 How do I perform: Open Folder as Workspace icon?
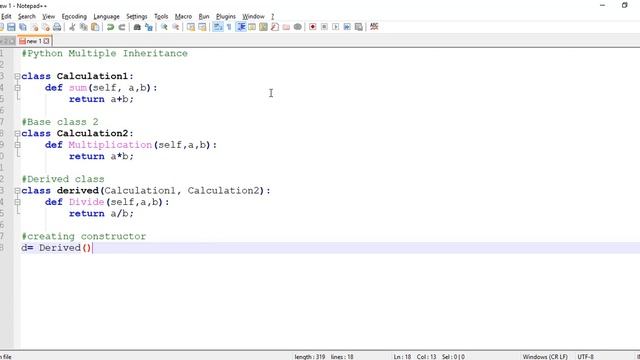(286, 27)
